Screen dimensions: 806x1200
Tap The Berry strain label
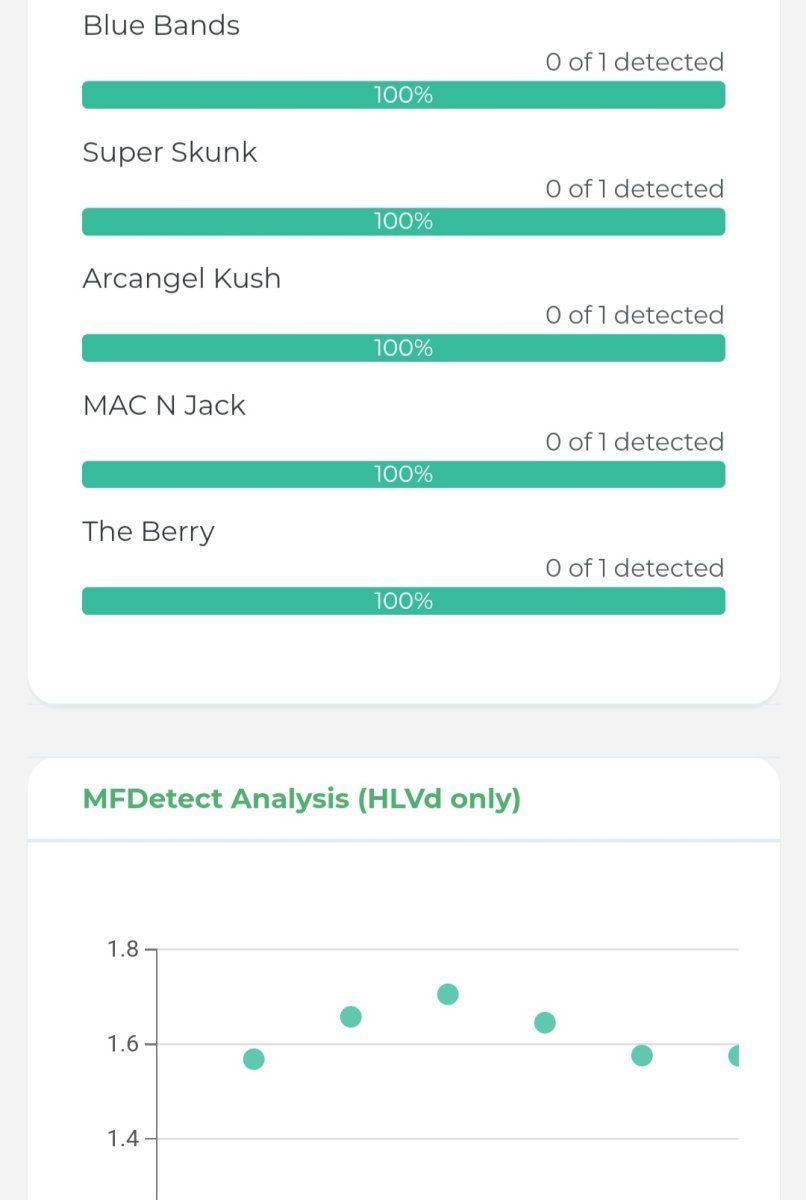tap(149, 532)
